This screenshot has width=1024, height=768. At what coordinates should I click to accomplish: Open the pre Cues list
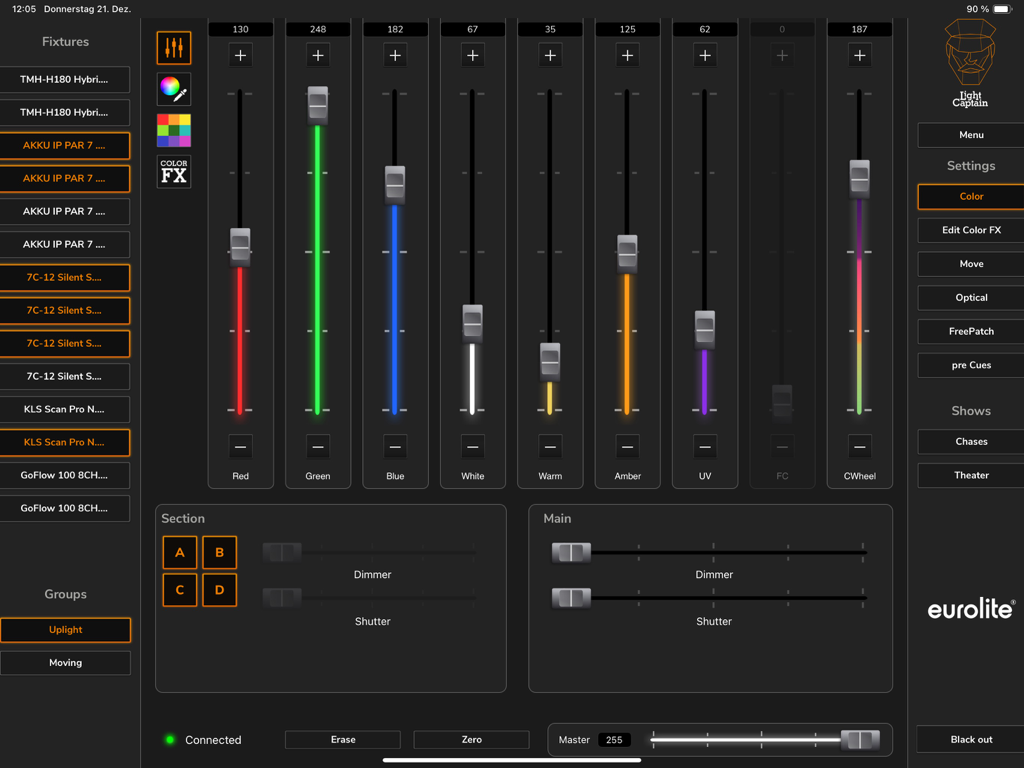pyautogui.click(x=969, y=364)
